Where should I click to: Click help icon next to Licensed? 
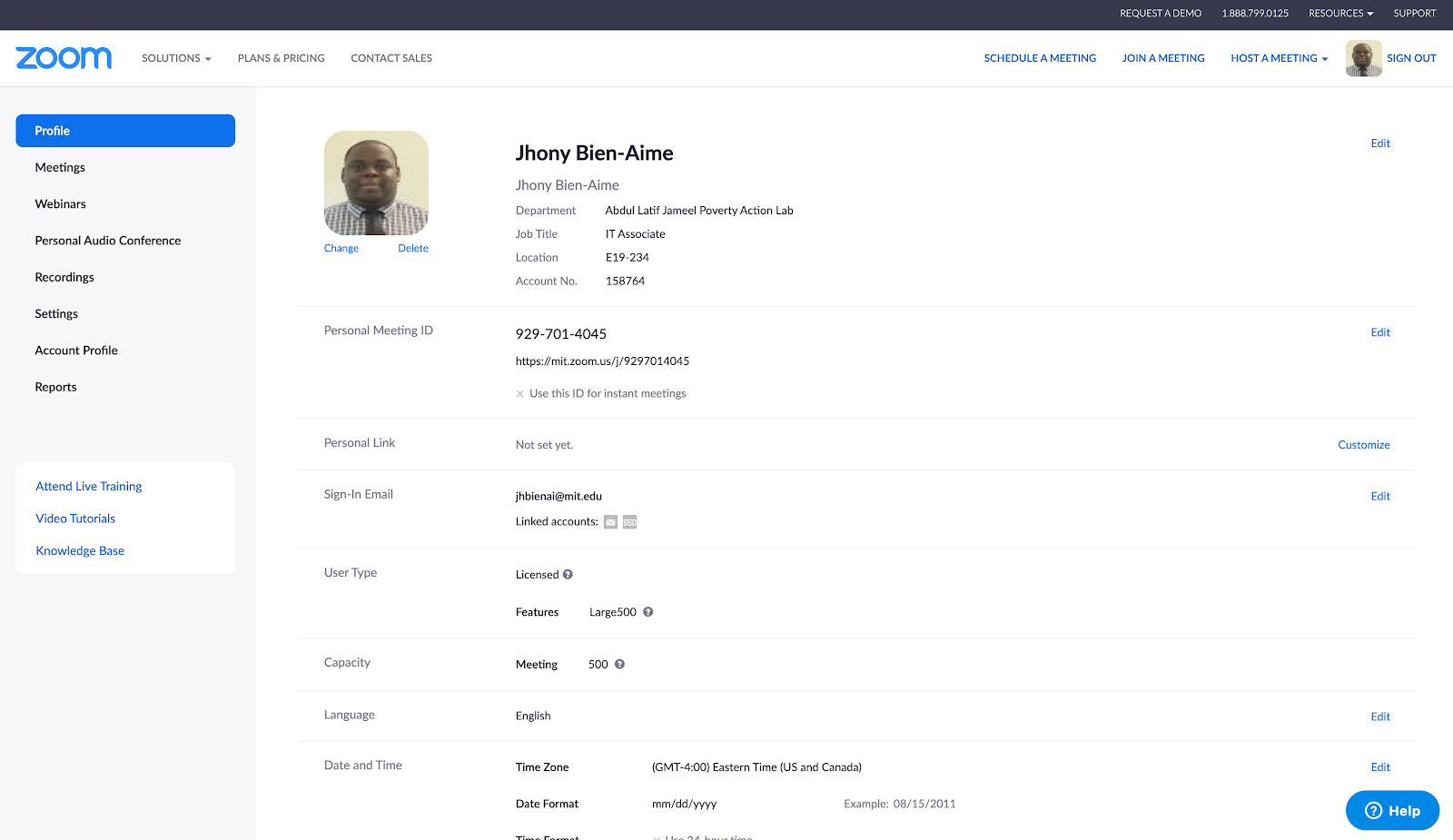(568, 574)
